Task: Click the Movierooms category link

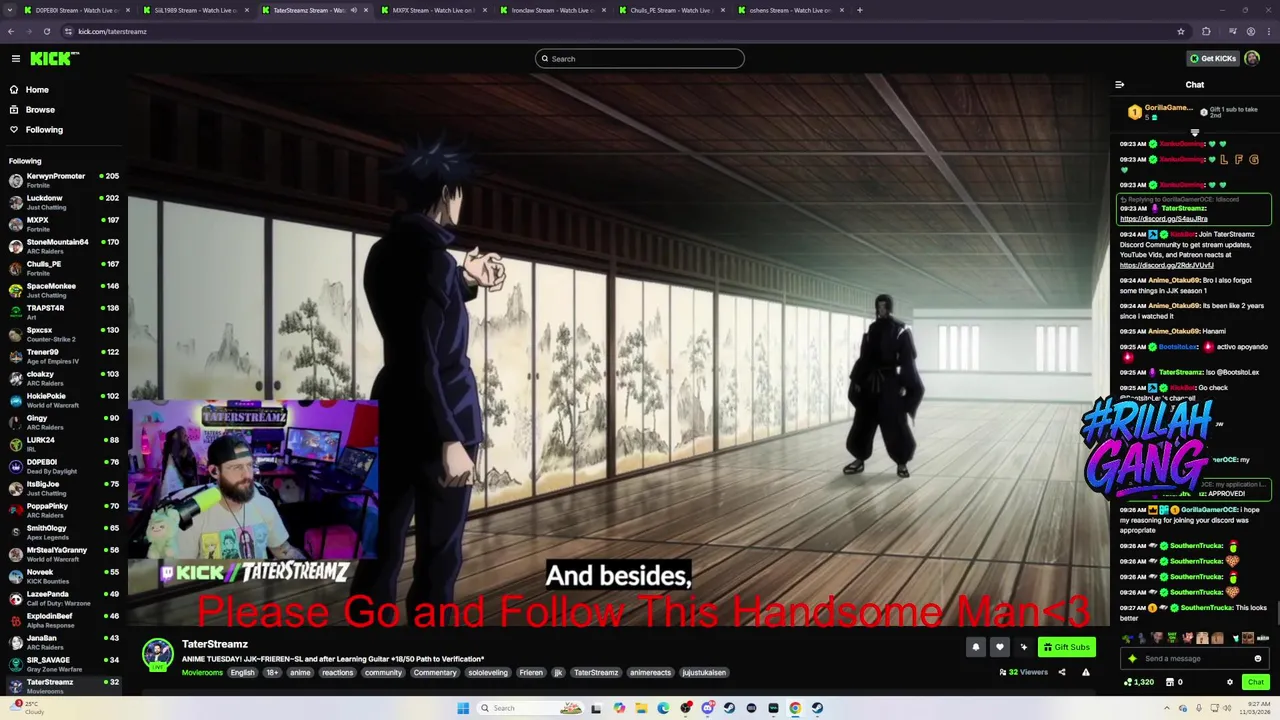Action: click(x=202, y=672)
